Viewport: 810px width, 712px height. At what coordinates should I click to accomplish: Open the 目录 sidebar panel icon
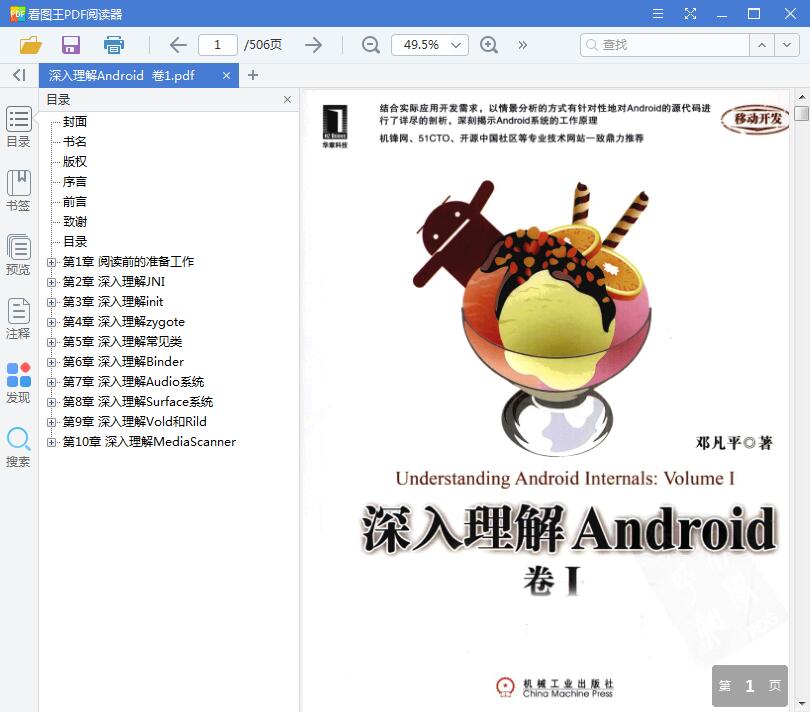click(19, 127)
